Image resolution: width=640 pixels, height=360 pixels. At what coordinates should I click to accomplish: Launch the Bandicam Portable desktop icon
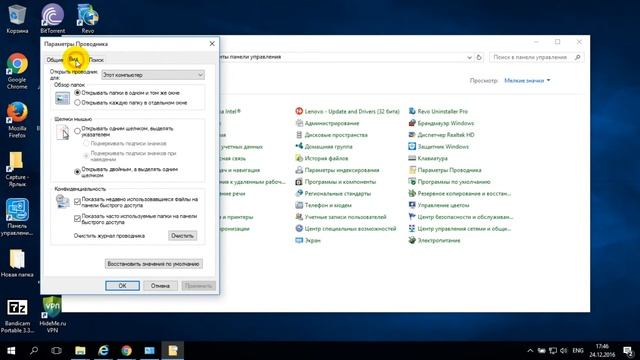point(17,315)
